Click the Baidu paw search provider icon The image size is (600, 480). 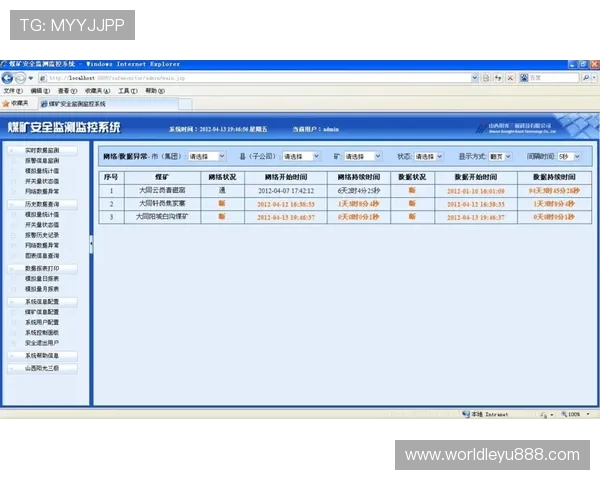[524, 78]
